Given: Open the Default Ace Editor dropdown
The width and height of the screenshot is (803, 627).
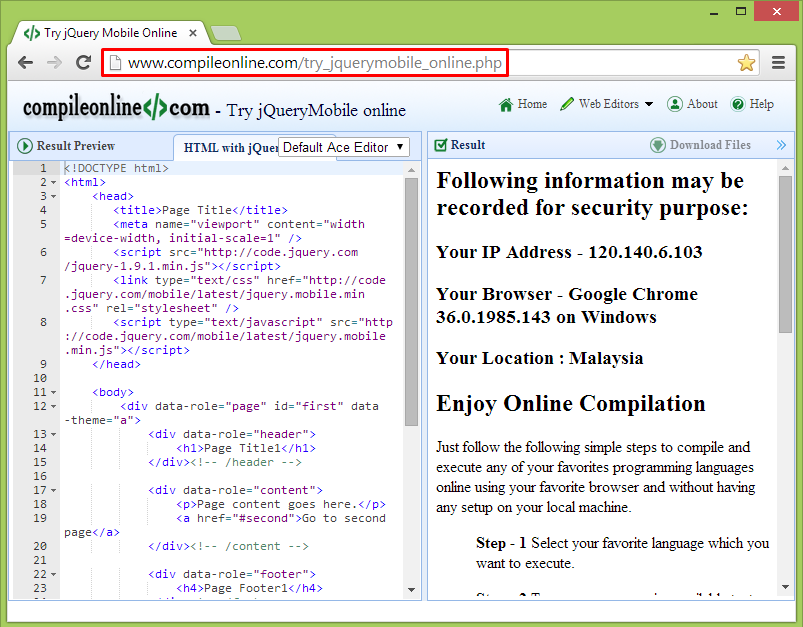Looking at the screenshot, I should (x=344, y=148).
